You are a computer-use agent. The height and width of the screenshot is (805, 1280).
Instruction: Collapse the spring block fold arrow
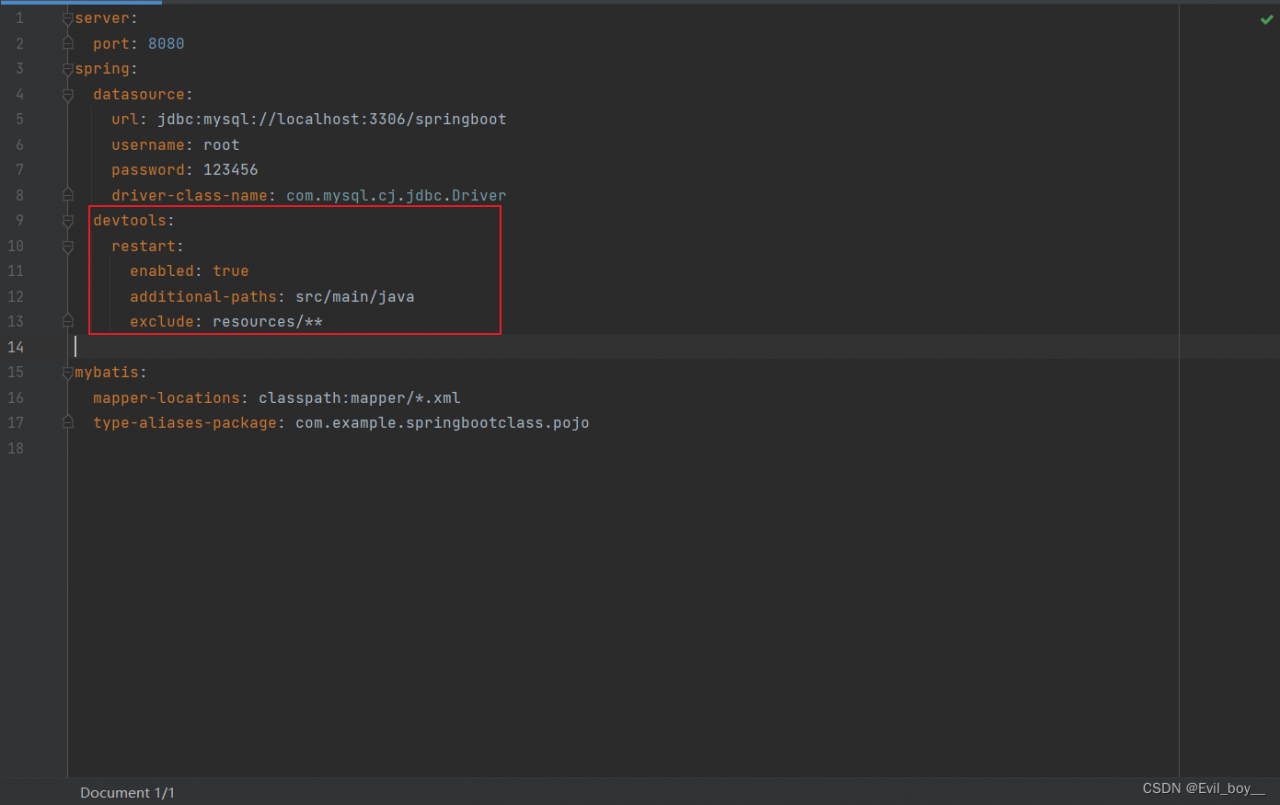tap(68, 69)
